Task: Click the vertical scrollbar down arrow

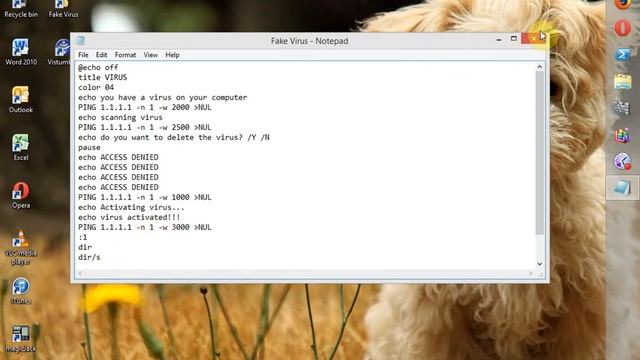Action: [x=540, y=264]
